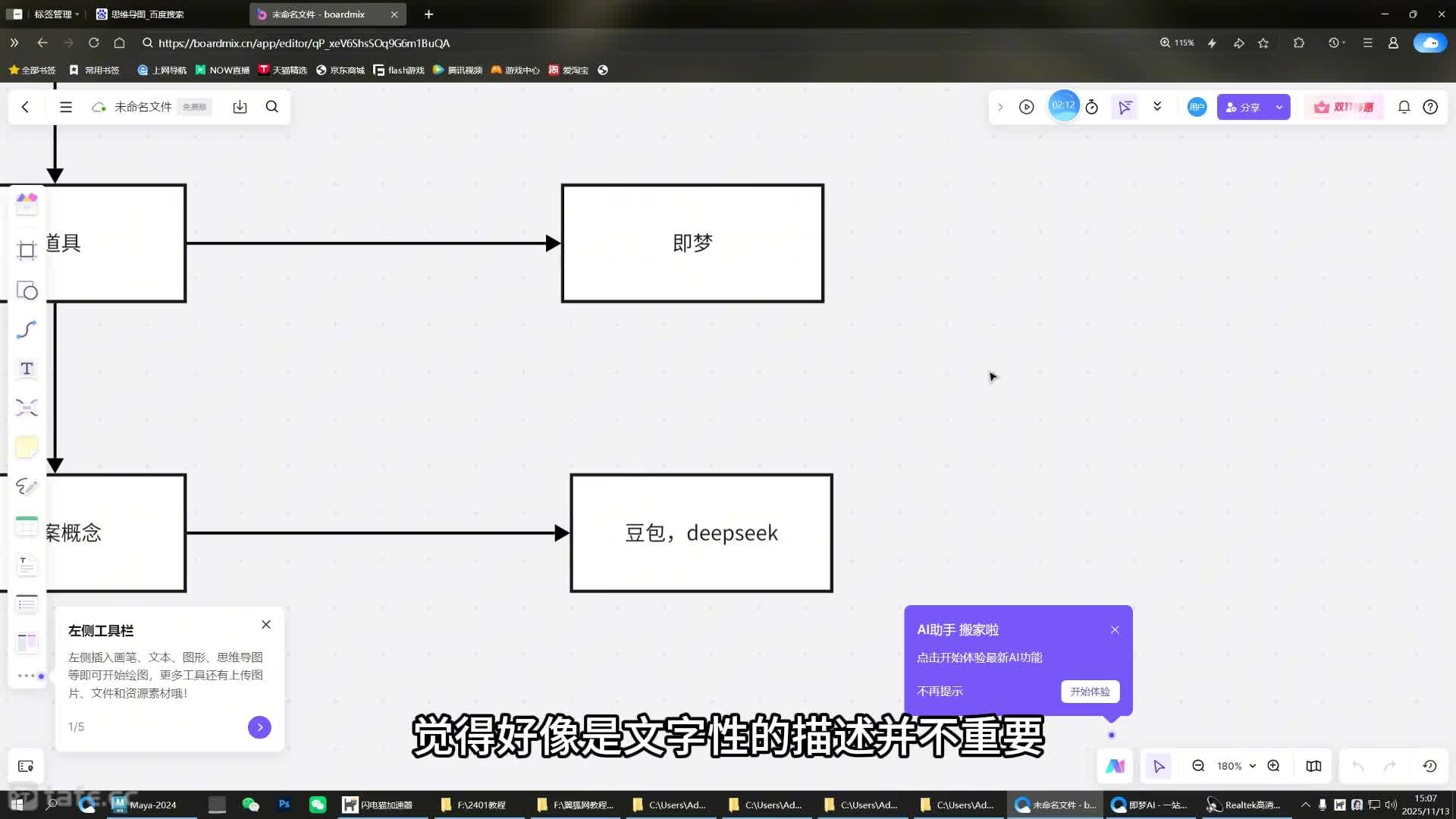Toggle the cursor selection mode

tap(1159, 766)
